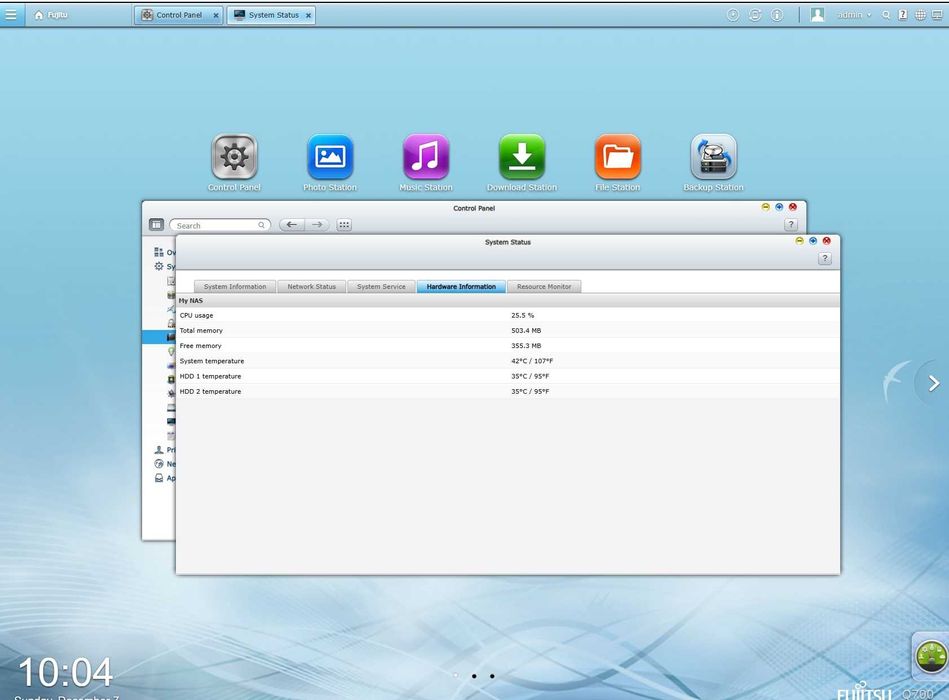Click the admin user avatar
949x700 pixels.
point(817,15)
